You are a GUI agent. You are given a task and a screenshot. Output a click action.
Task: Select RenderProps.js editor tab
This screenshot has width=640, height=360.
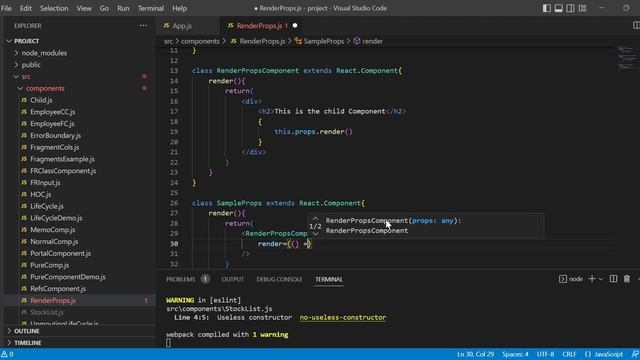tap(259, 26)
